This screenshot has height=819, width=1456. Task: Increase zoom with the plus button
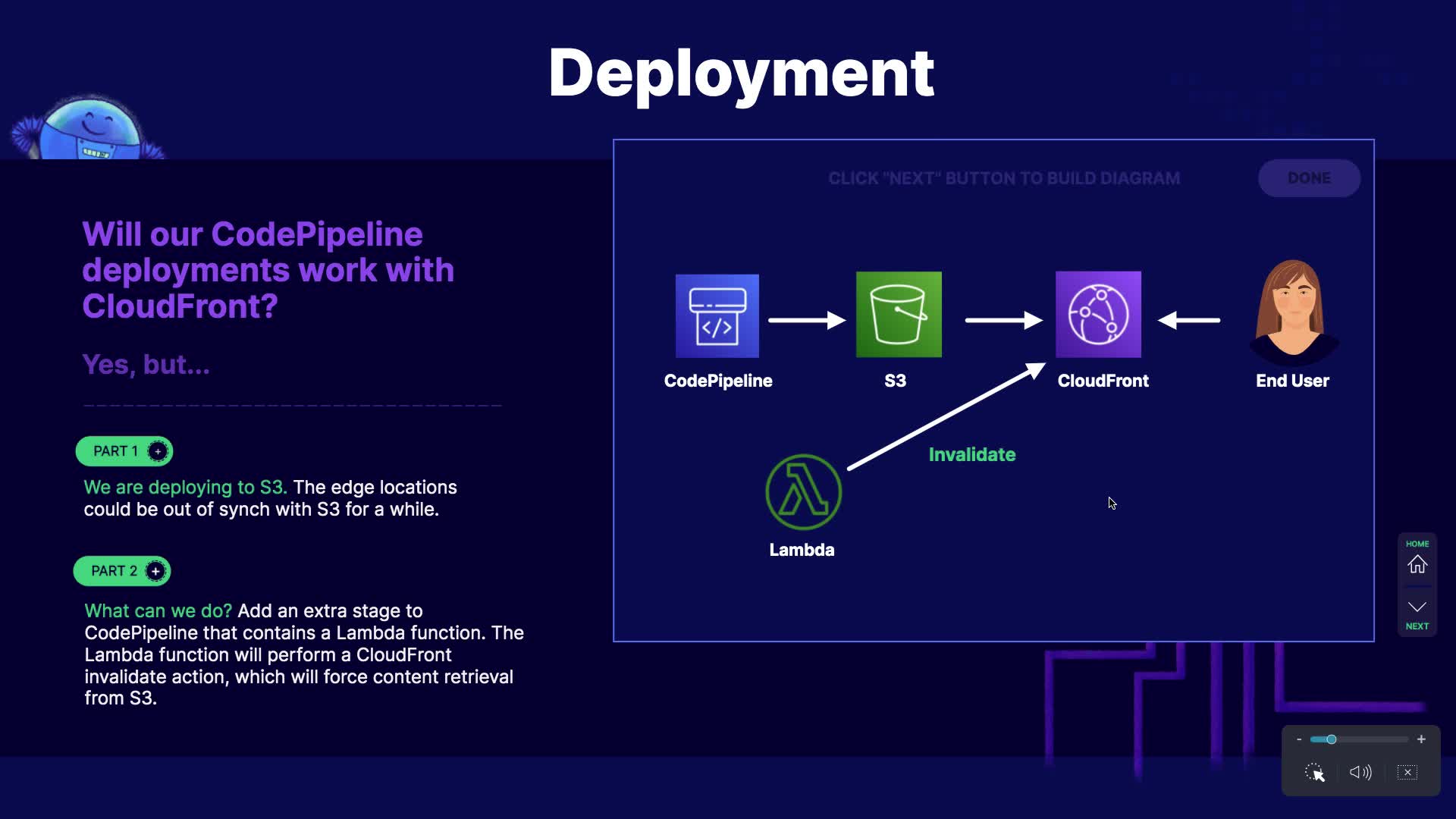coord(1421,739)
